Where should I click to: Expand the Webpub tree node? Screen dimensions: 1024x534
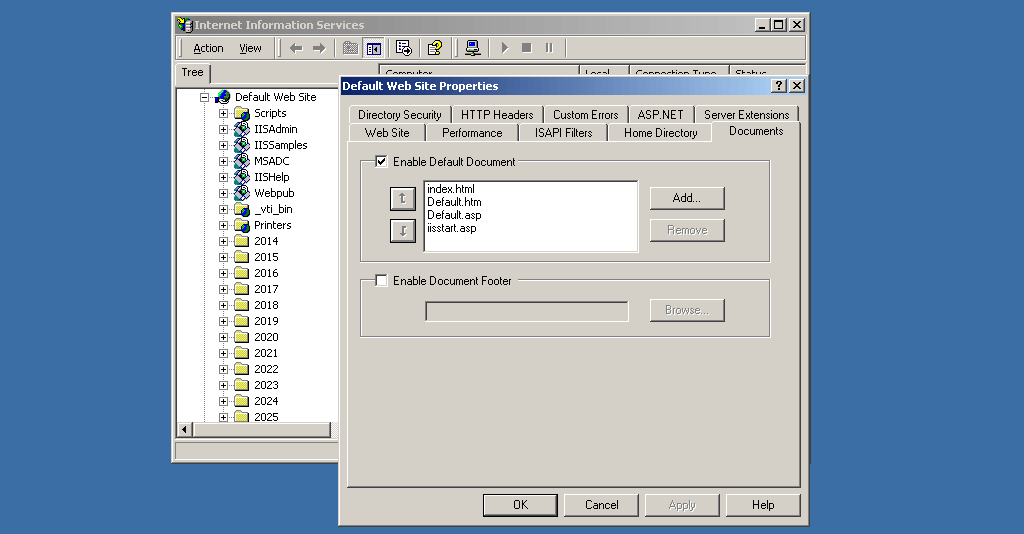coord(223,193)
